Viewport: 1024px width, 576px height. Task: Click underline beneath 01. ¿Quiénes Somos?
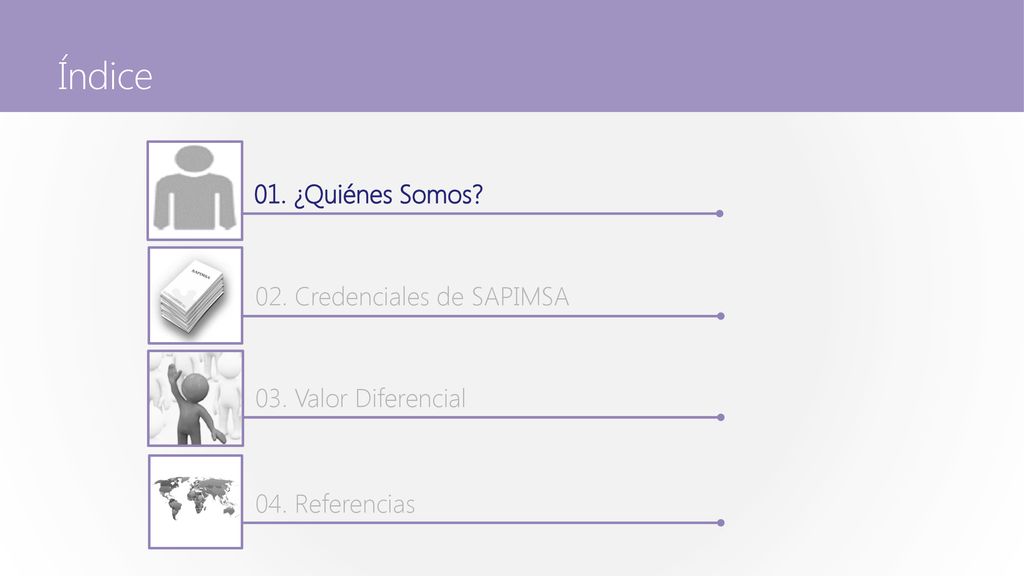click(x=480, y=214)
